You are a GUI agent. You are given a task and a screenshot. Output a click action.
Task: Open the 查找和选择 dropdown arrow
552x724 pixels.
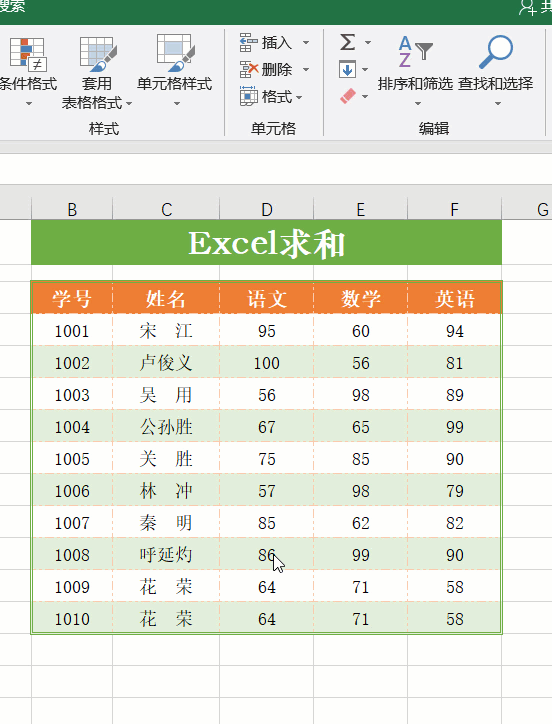(498, 103)
